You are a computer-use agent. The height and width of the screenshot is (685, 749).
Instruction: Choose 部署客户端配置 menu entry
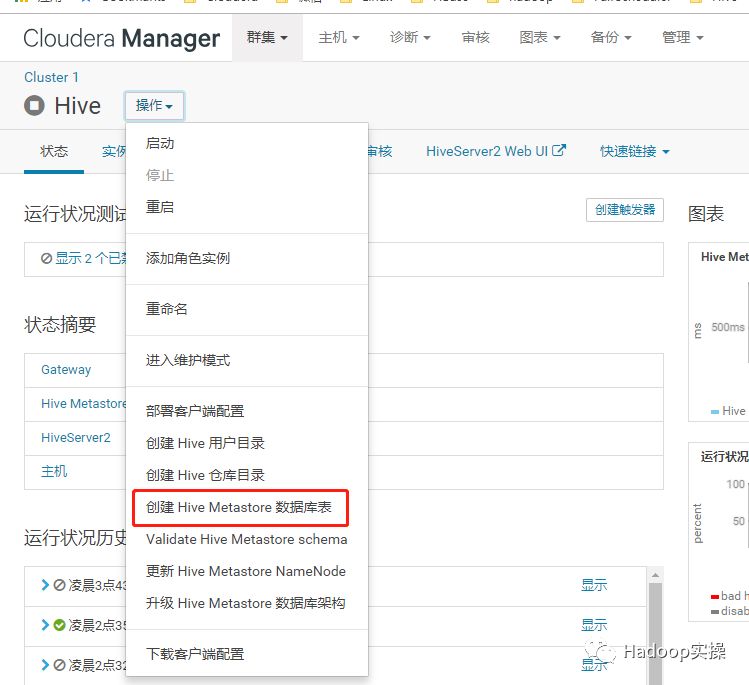[x=246, y=411]
